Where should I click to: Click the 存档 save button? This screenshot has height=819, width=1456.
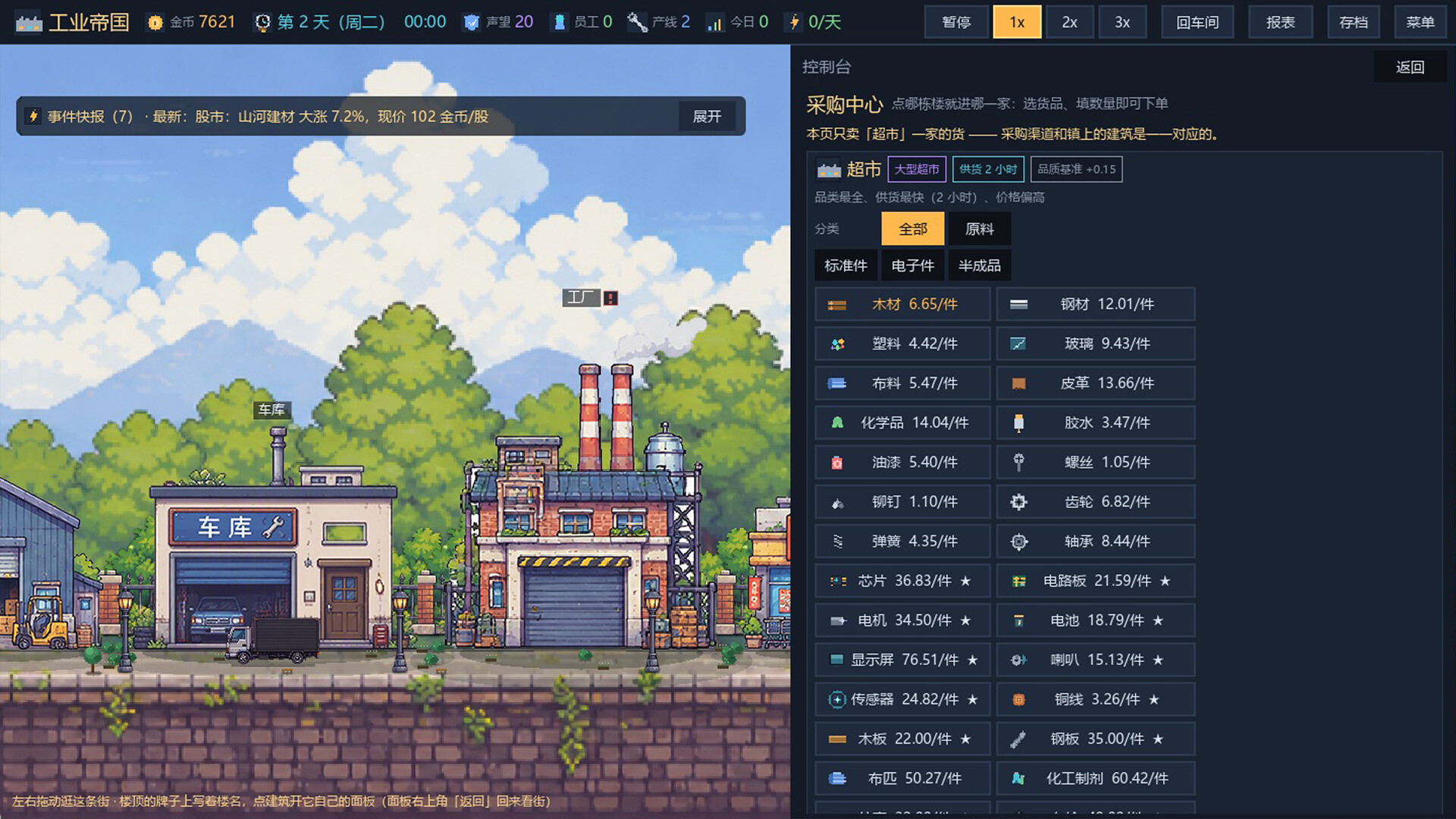coord(1354,22)
